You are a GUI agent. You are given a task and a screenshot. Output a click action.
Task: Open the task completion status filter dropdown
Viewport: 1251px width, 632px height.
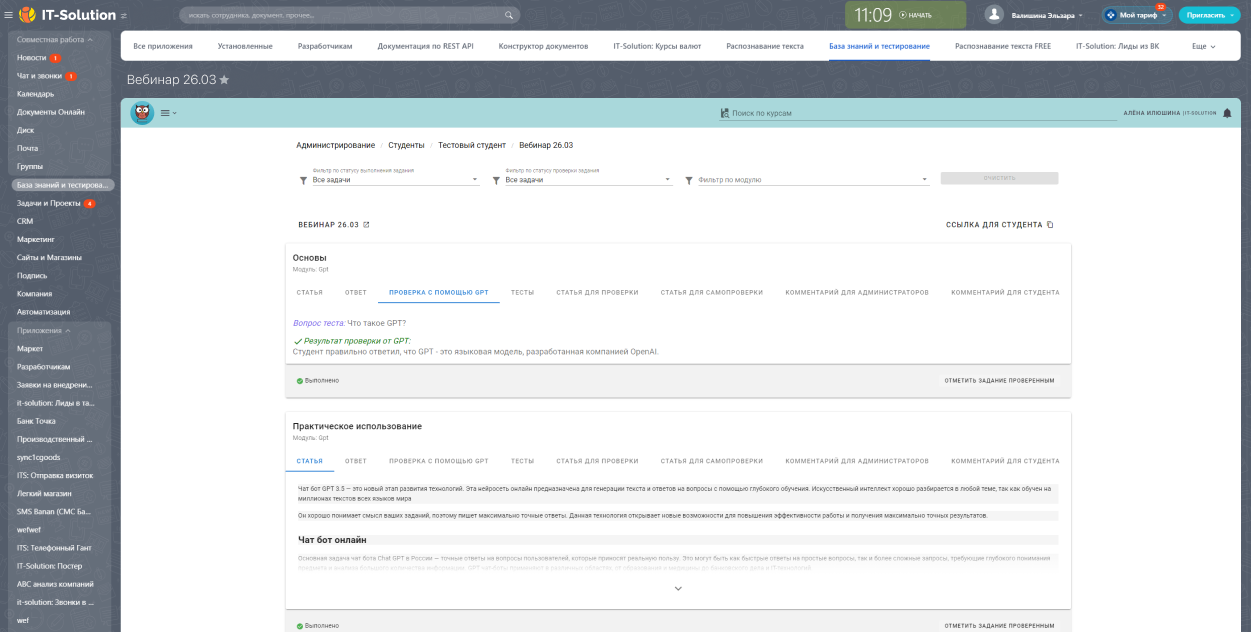390,180
